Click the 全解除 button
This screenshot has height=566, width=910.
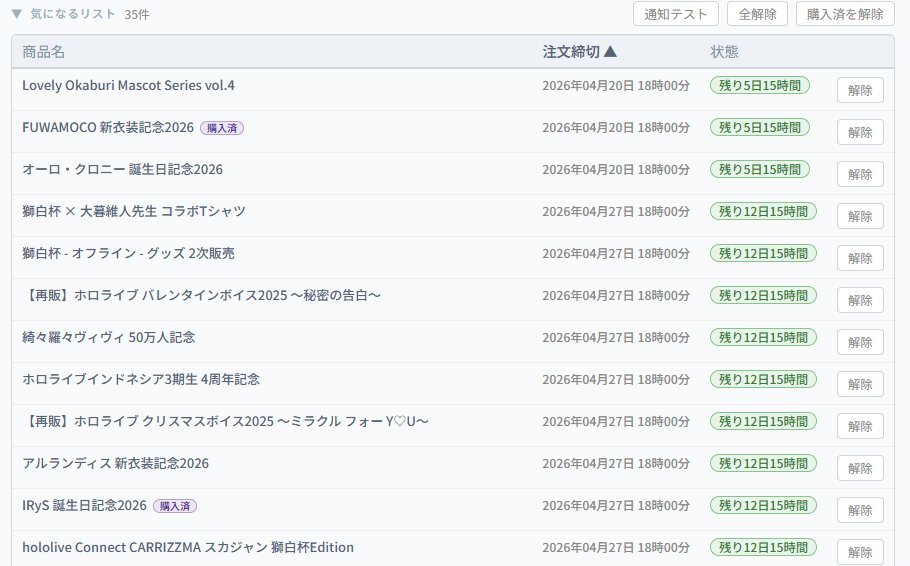click(x=757, y=14)
